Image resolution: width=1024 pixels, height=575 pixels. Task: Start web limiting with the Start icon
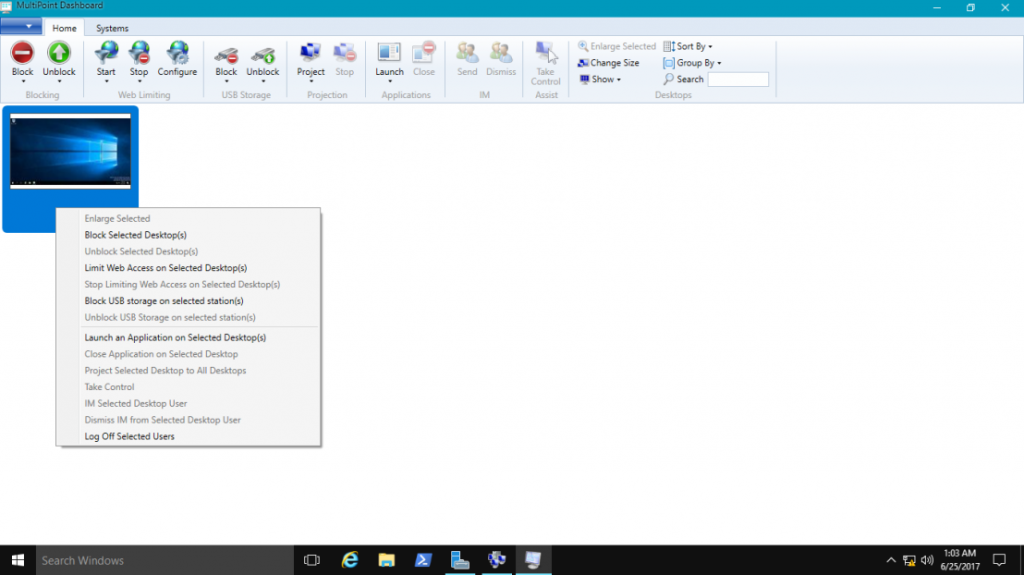coord(106,54)
